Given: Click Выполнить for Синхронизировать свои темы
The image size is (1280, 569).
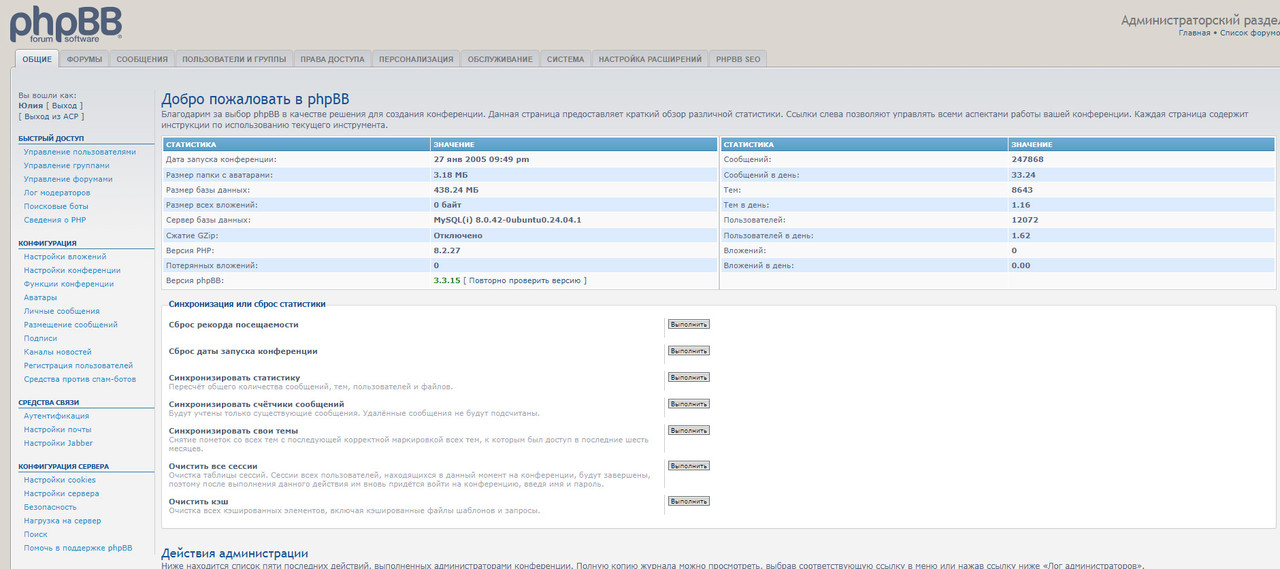Looking at the screenshot, I should coord(688,430).
